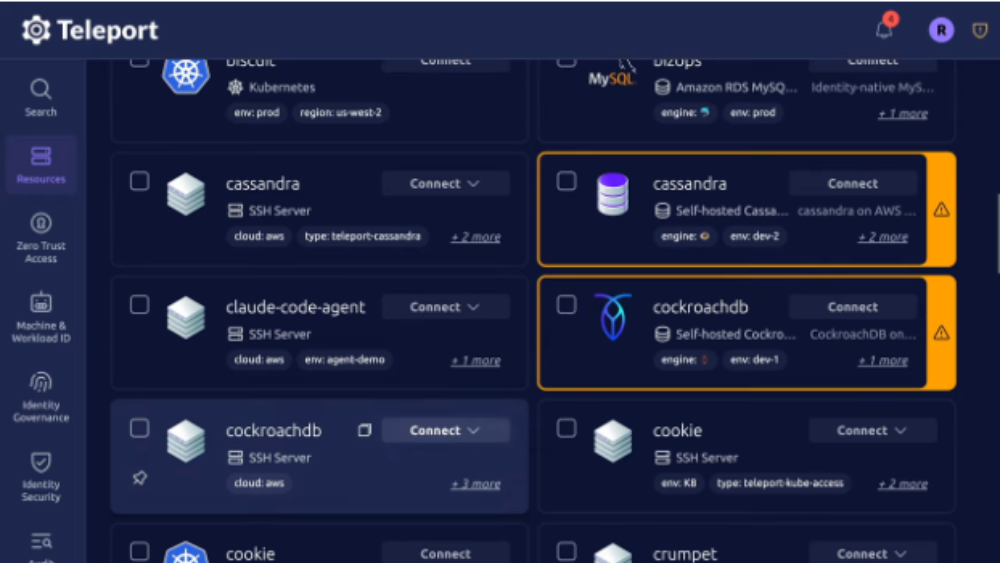
Task: Click the CockroachDB logo icon
Action: 612,317
